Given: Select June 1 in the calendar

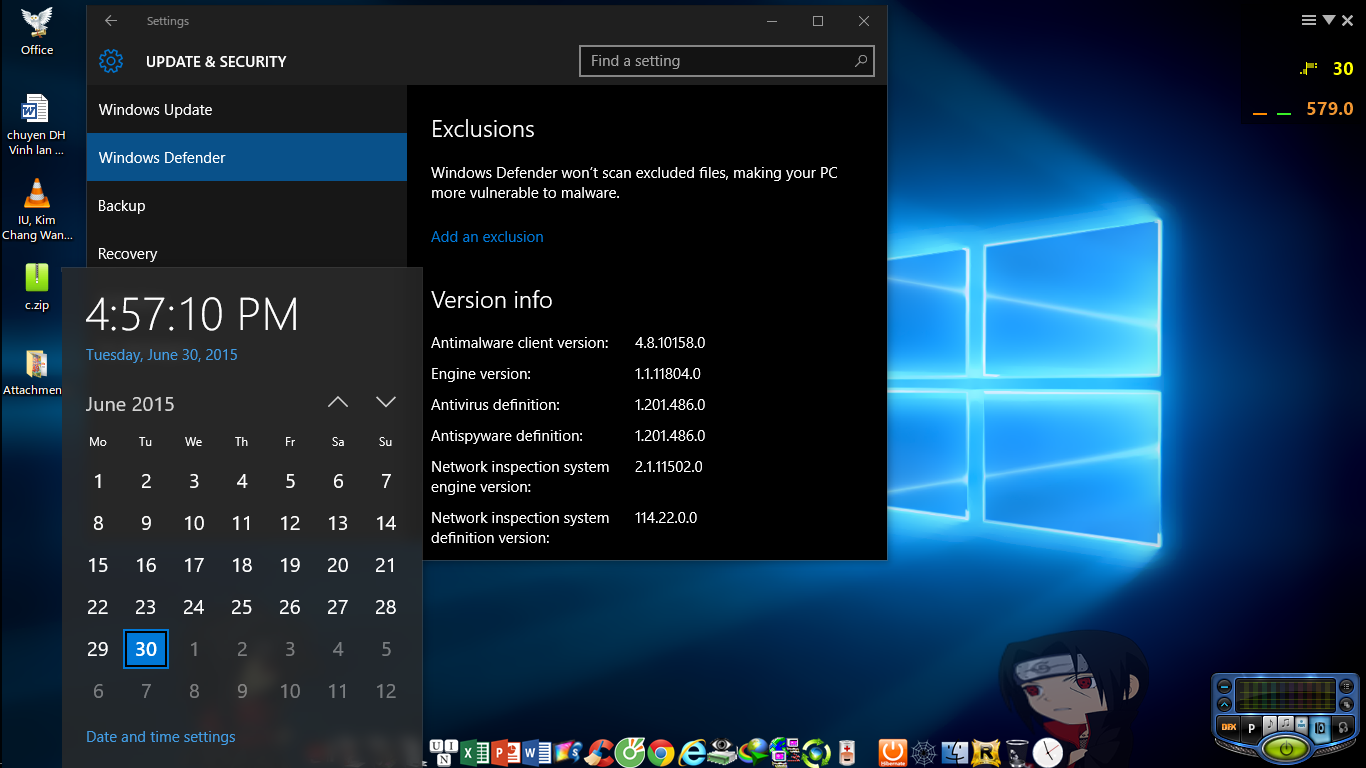Looking at the screenshot, I should (98, 481).
